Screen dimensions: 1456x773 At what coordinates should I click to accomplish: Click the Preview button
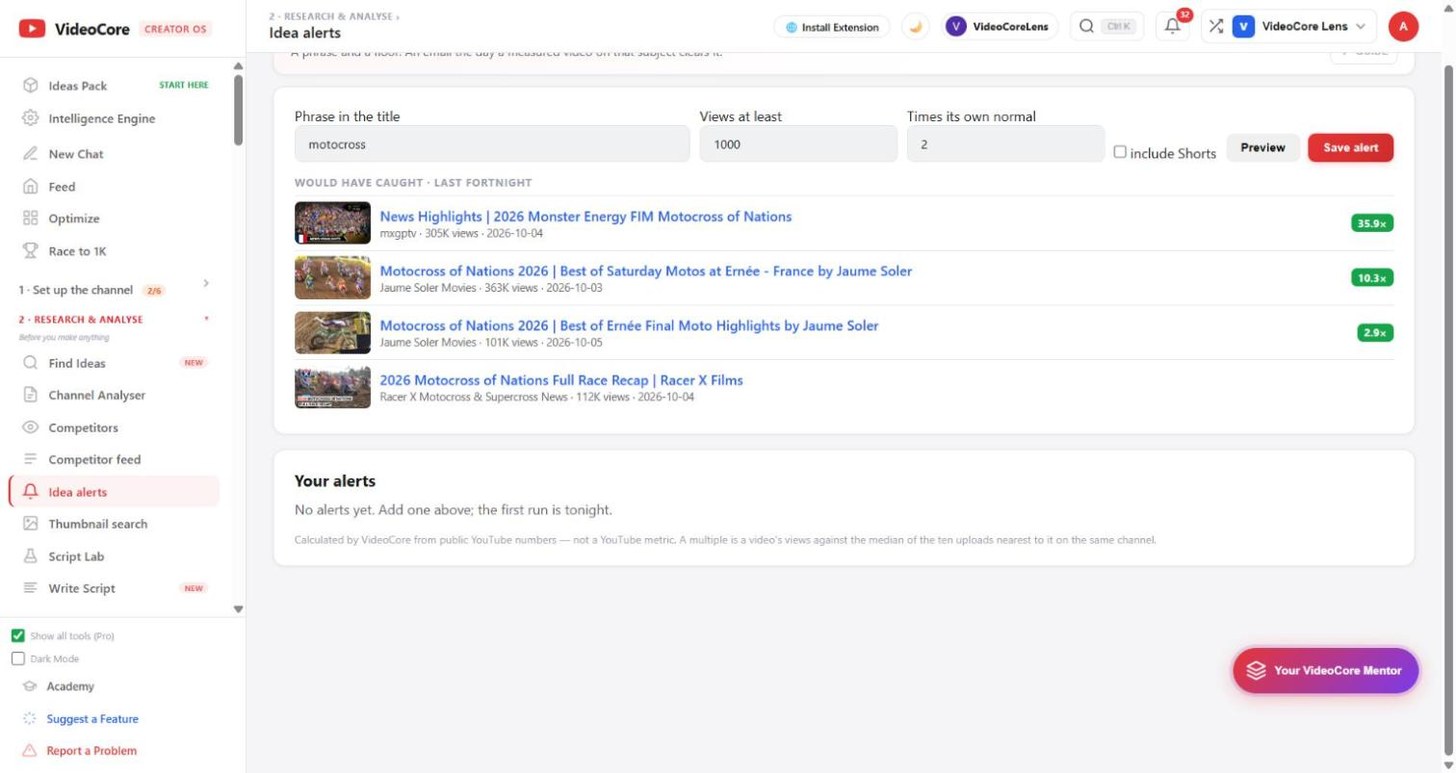(1263, 147)
